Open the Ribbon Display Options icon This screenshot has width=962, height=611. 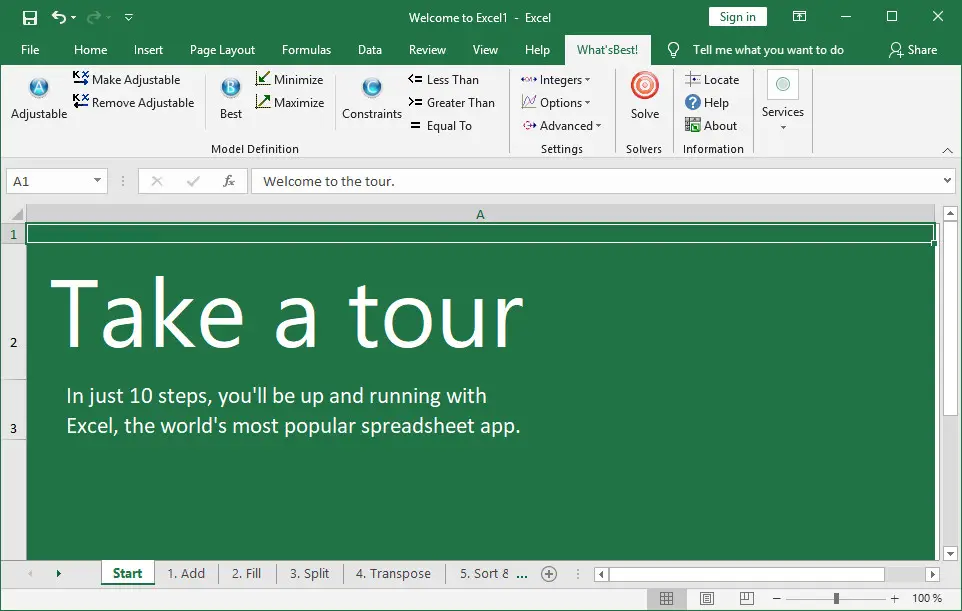coord(799,17)
